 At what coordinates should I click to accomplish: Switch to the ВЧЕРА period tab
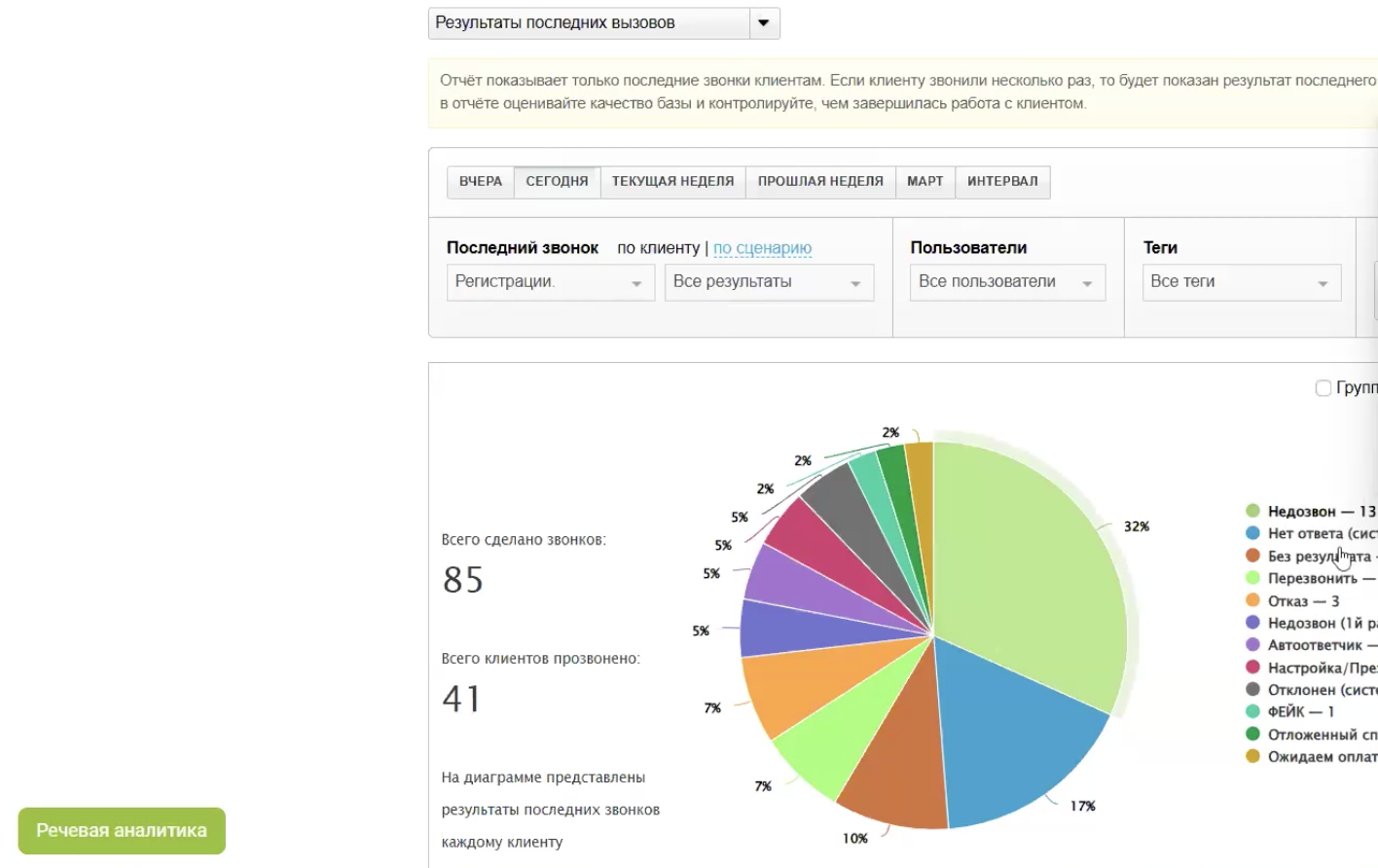point(481,182)
